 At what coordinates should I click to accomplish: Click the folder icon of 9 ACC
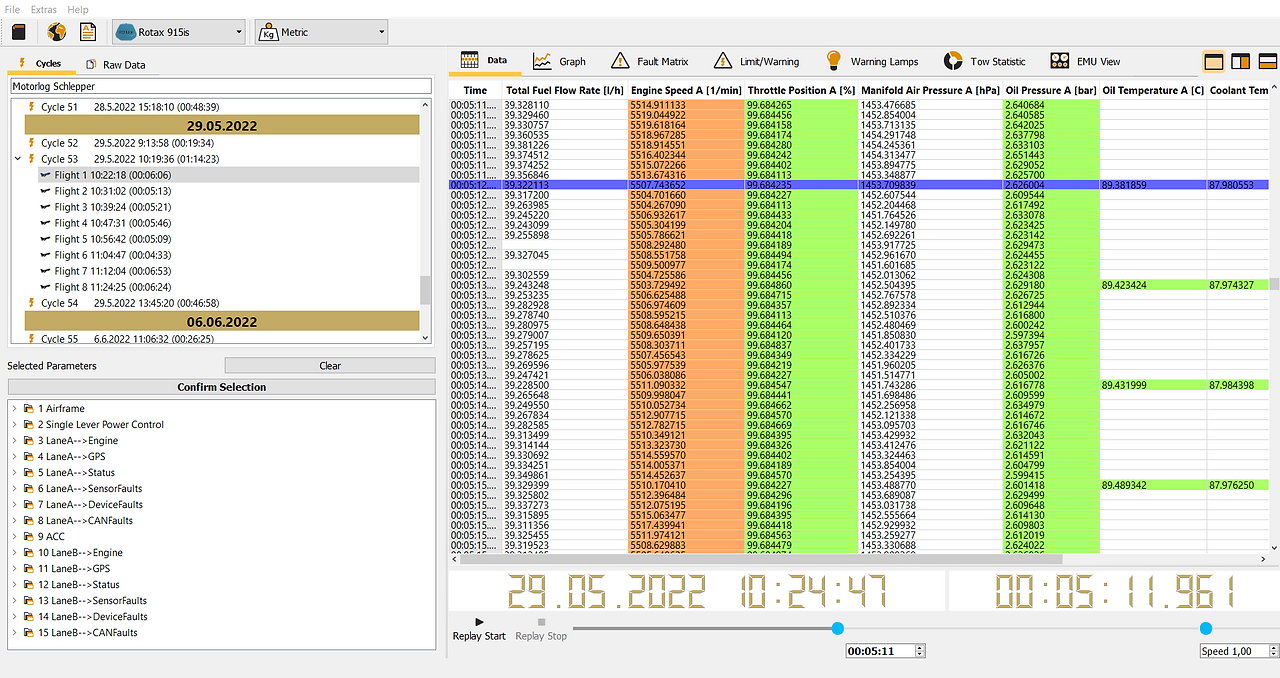click(x=29, y=537)
